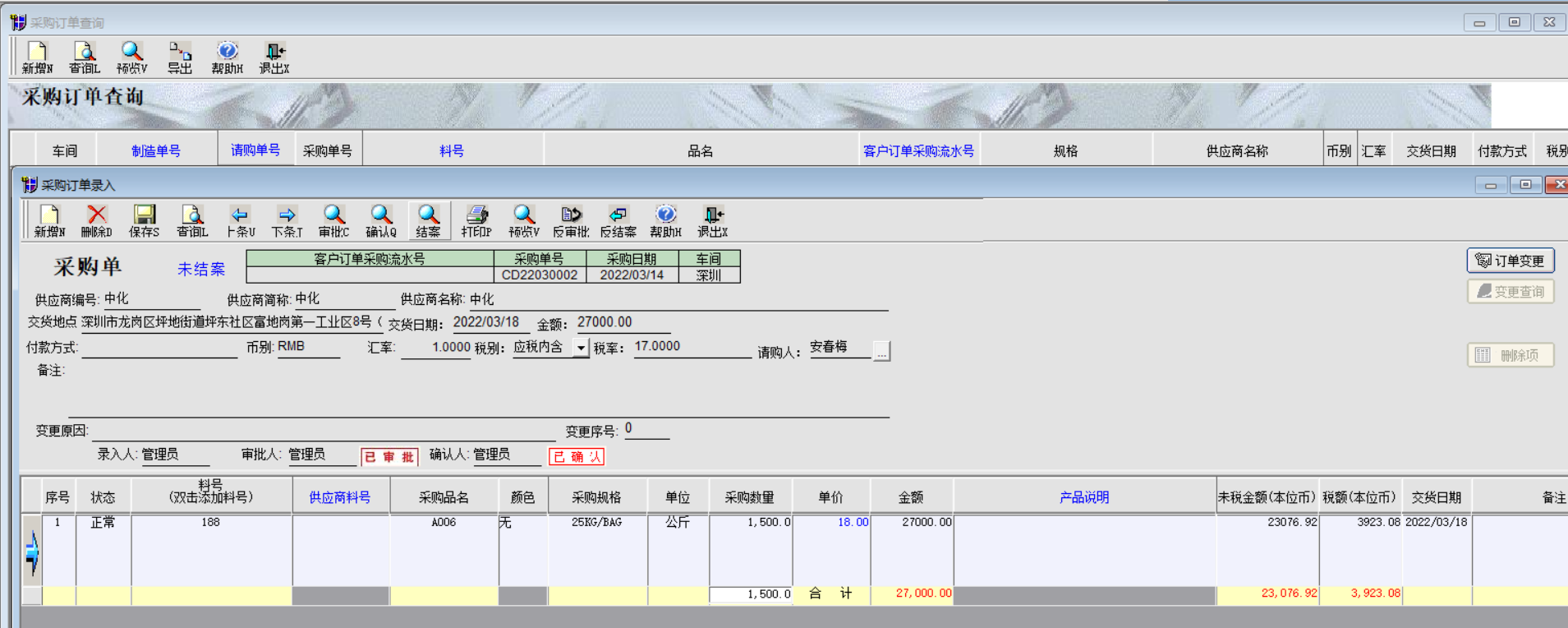The width and height of the screenshot is (1568, 628).
Task: Click the 结案 close-case toolbar icon
Action: click(428, 220)
